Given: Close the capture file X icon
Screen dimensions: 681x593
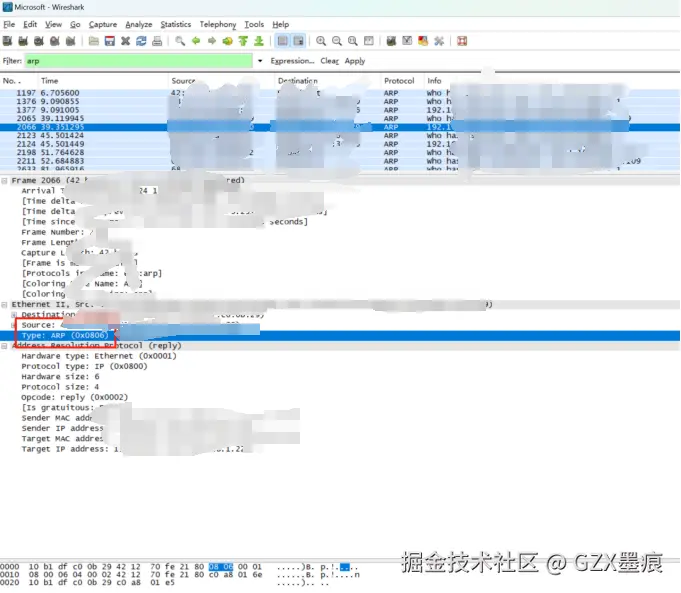Looking at the screenshot, I should (x=126, y=41).
